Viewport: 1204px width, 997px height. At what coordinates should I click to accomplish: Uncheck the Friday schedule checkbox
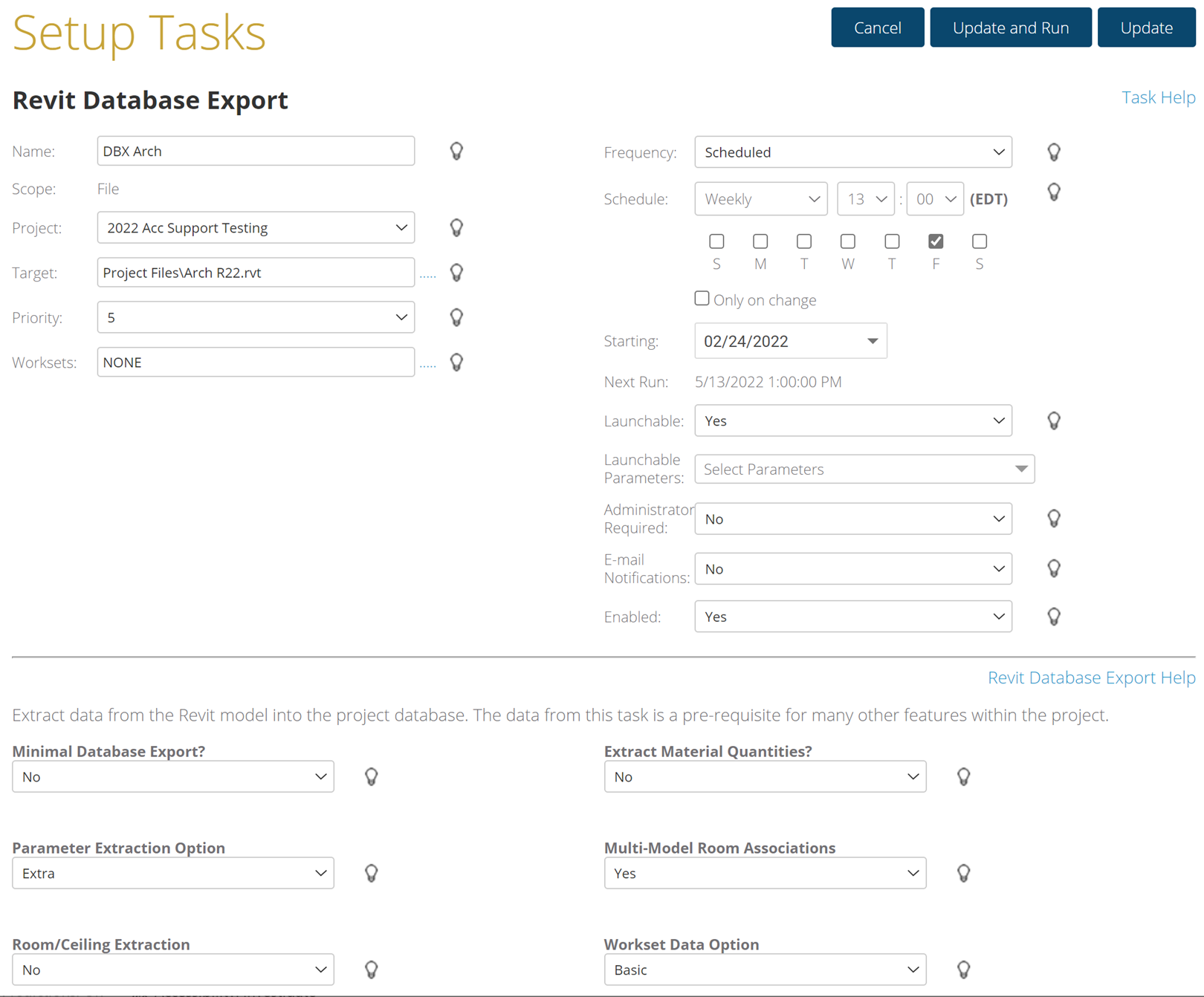coord(936,241)
